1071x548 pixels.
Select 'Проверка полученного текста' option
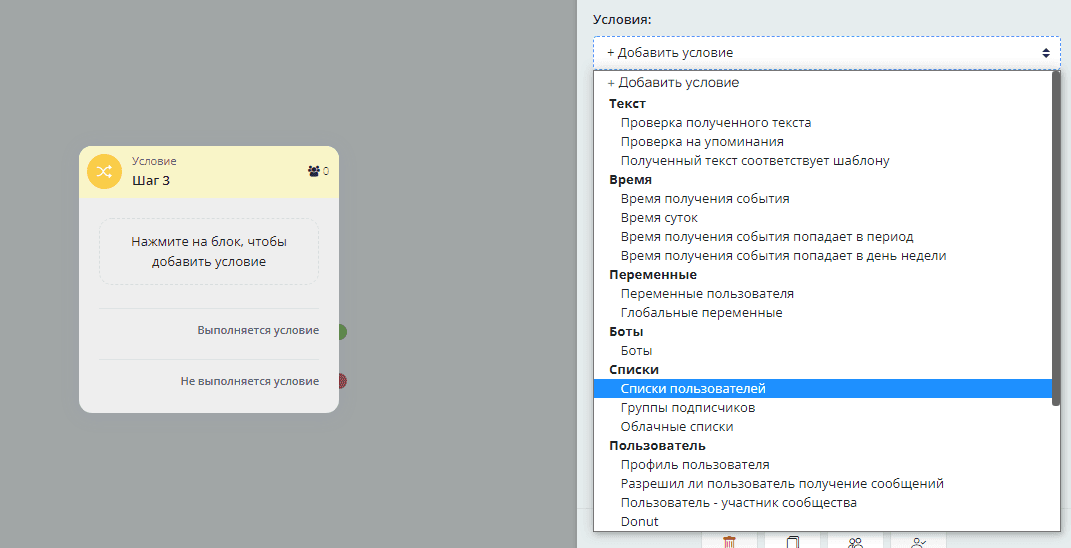pyautogui.click(x=715, y=123)
